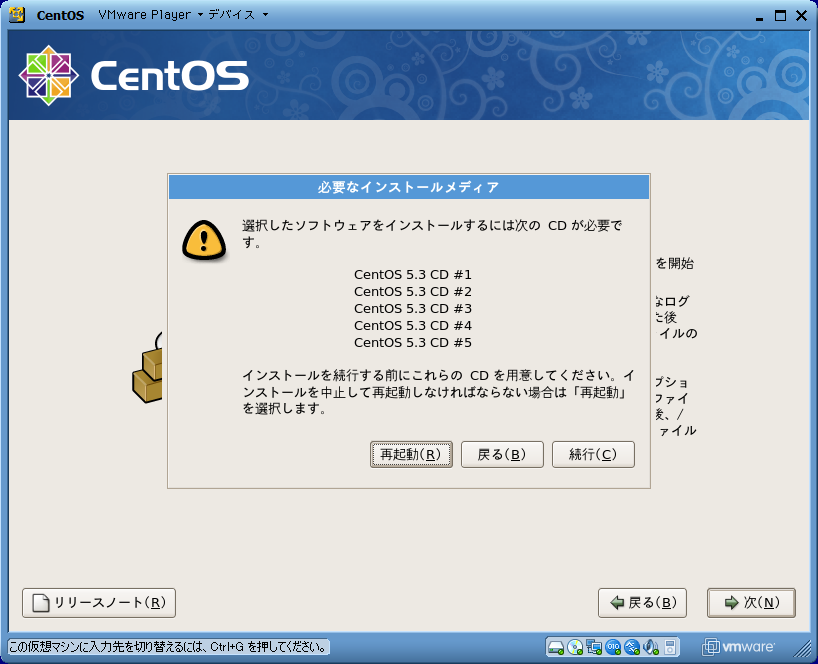Maximize the VMware Player window
Screen dimensions: 818x664
[780, 15]
